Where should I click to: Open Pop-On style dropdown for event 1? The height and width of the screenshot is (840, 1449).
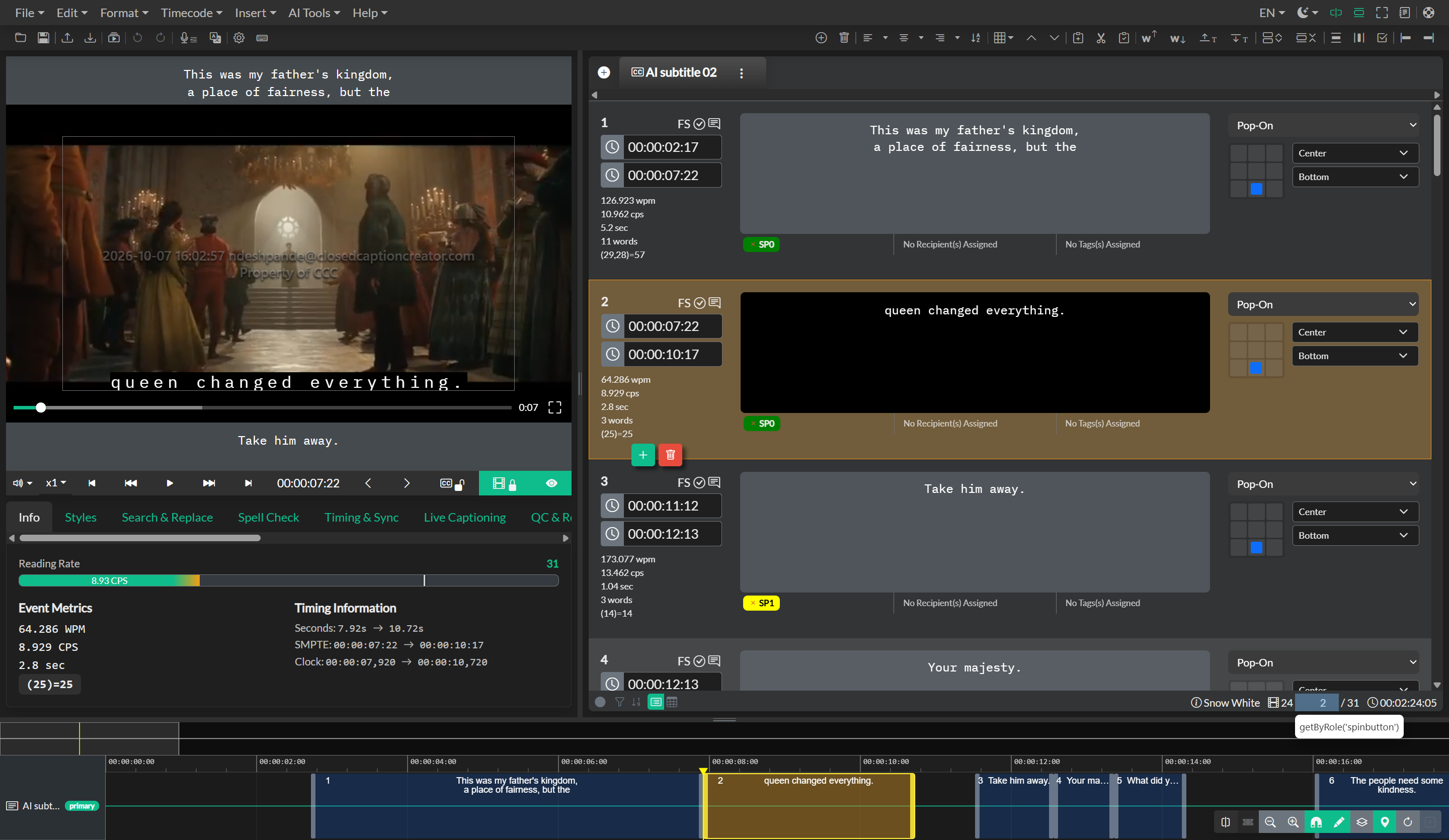click(1324, 125)
